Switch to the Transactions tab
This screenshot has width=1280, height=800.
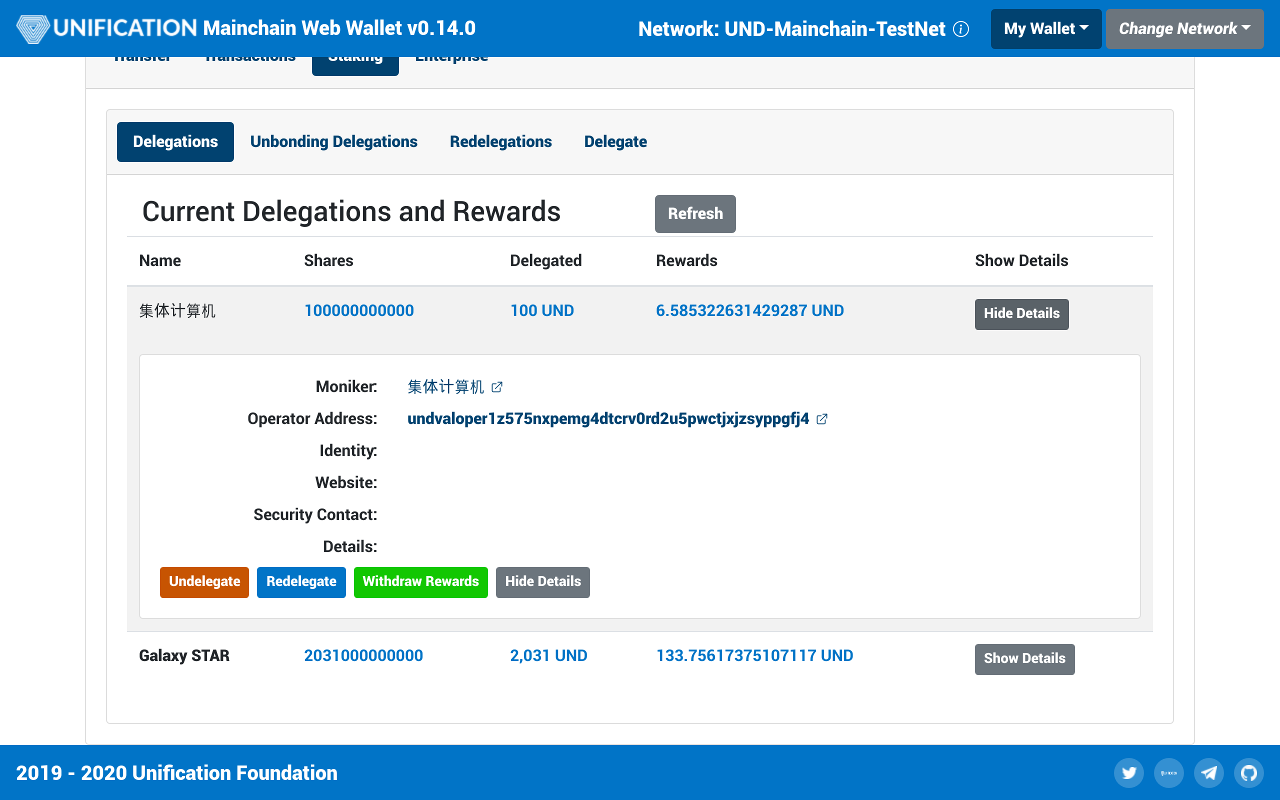coord(250,56)
